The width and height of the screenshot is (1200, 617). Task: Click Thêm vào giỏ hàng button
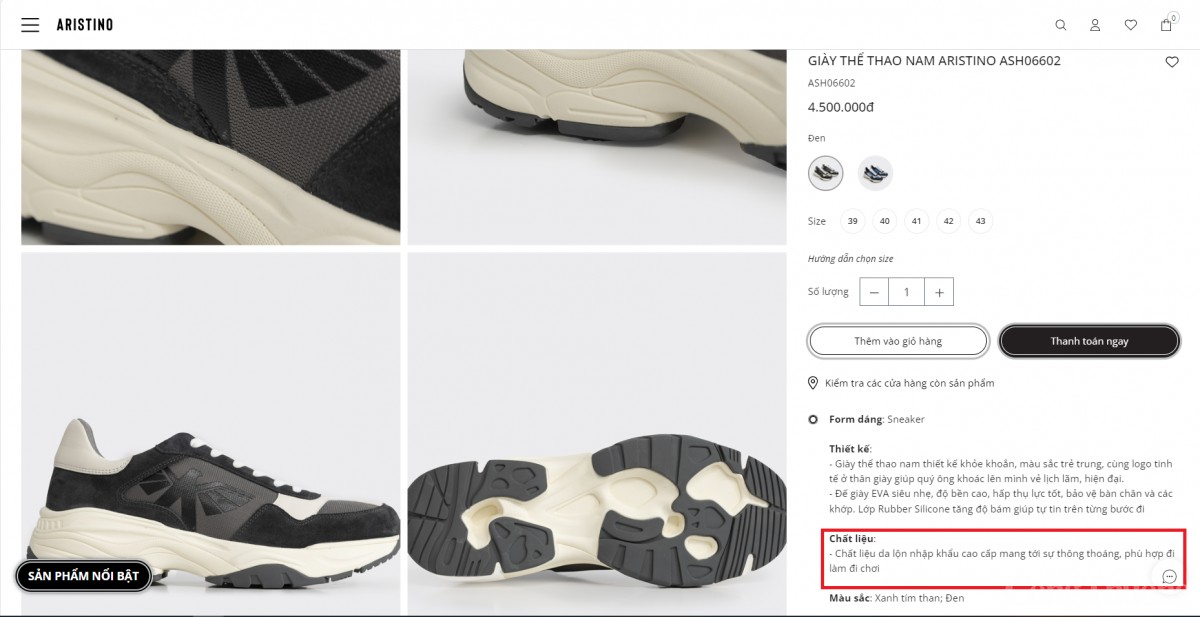898,341
